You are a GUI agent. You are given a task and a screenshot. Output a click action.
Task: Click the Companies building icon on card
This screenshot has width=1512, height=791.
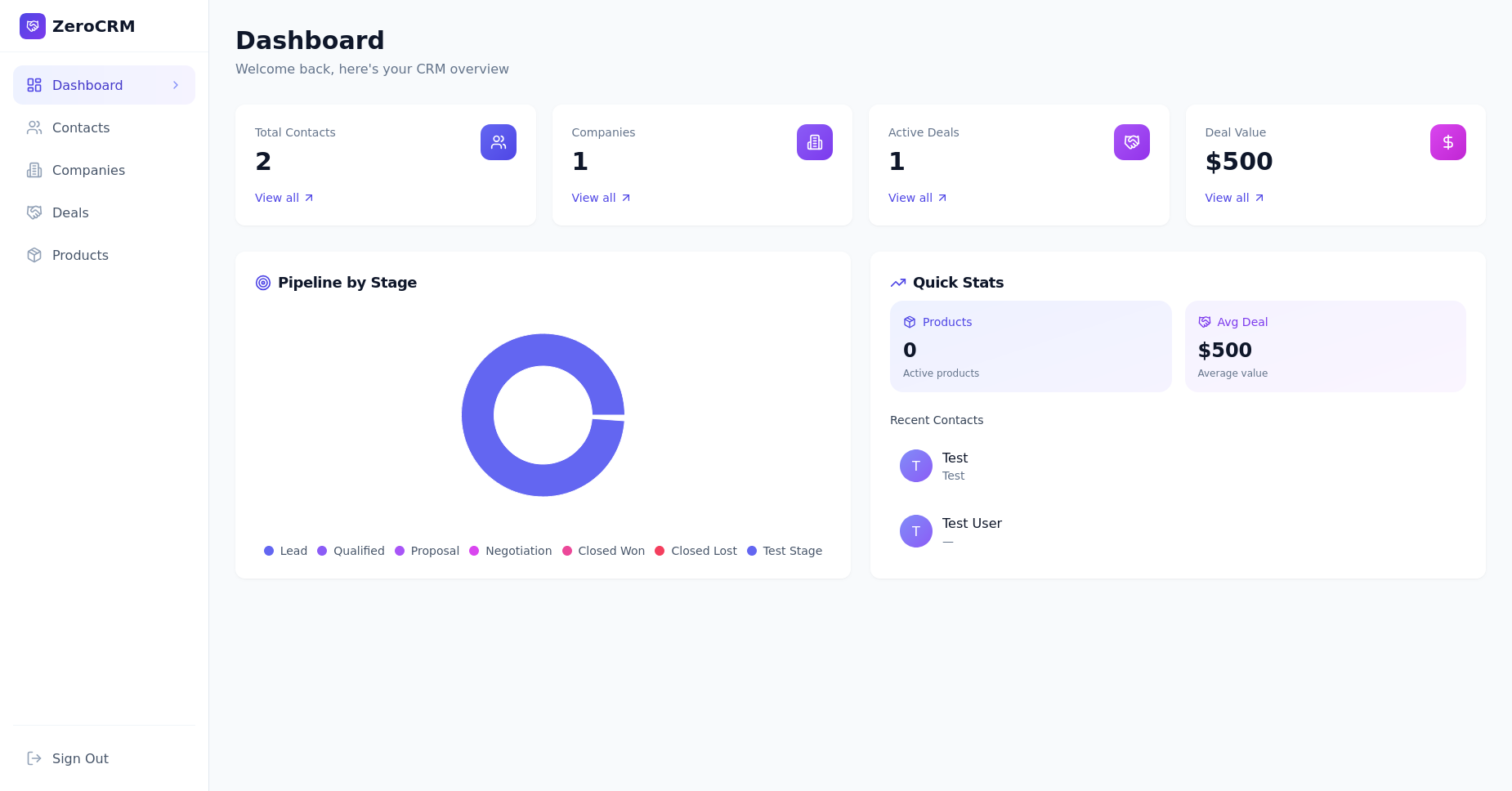814,142
